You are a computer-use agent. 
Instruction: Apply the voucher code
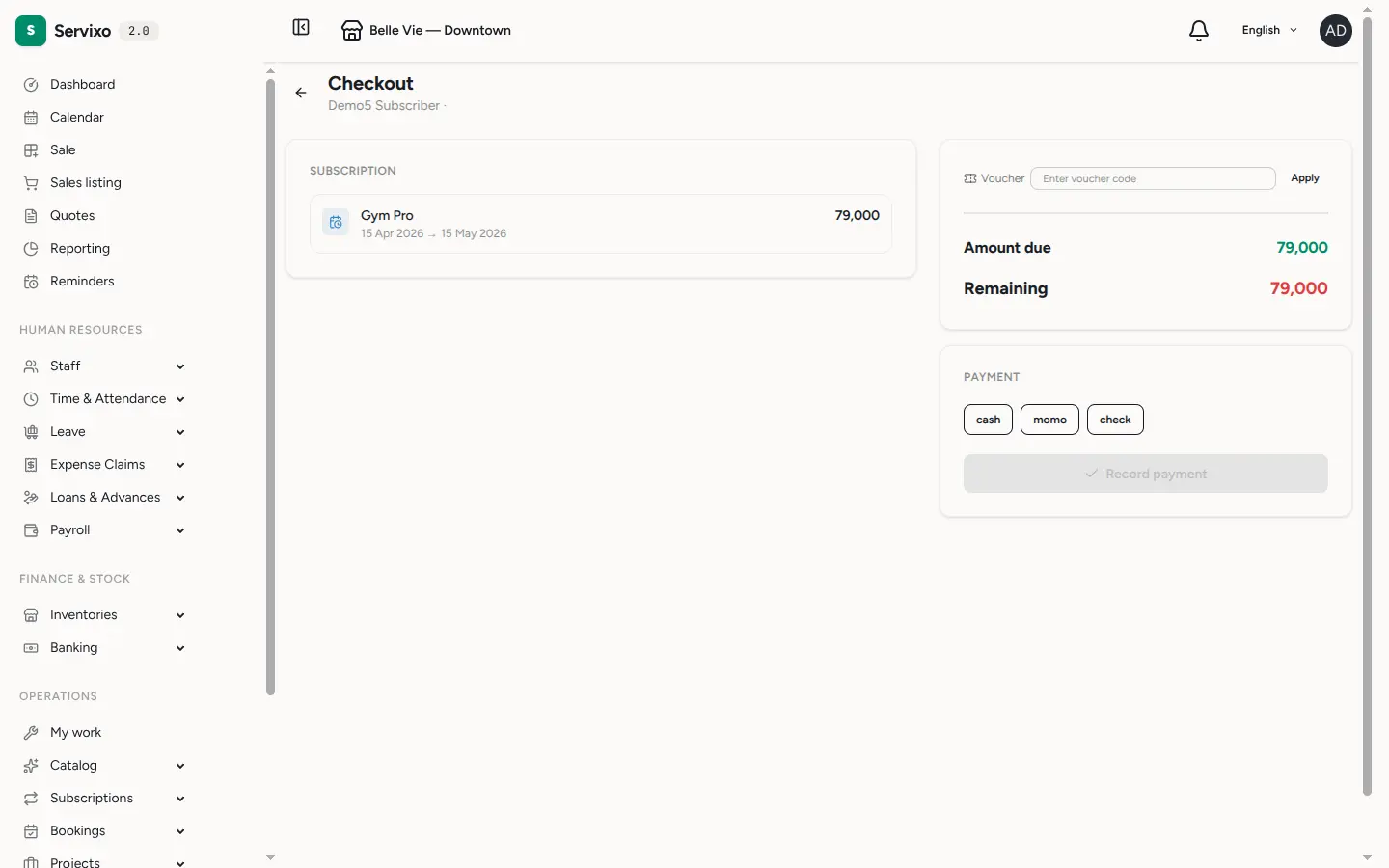coord(1305,178)
